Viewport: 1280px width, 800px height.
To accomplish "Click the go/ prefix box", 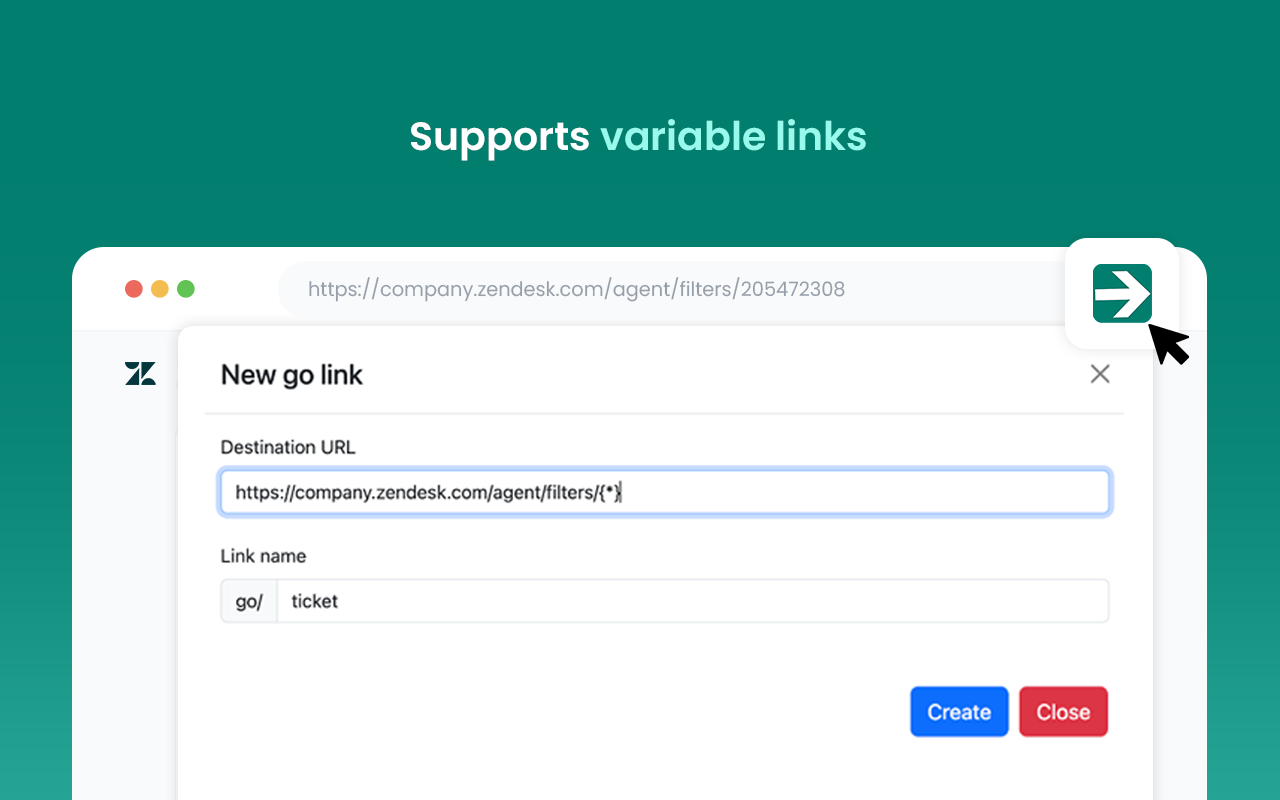I will (249, 601).
